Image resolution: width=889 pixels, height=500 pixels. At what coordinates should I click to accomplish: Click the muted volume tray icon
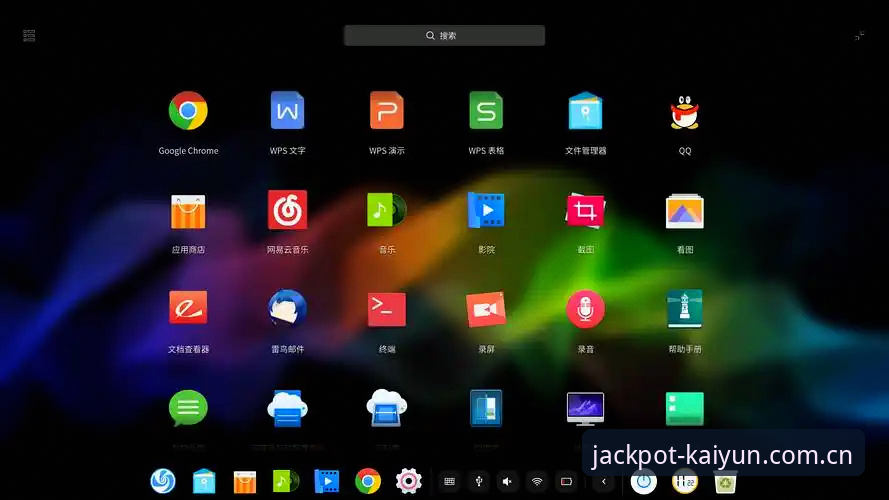tap(507, 481)
